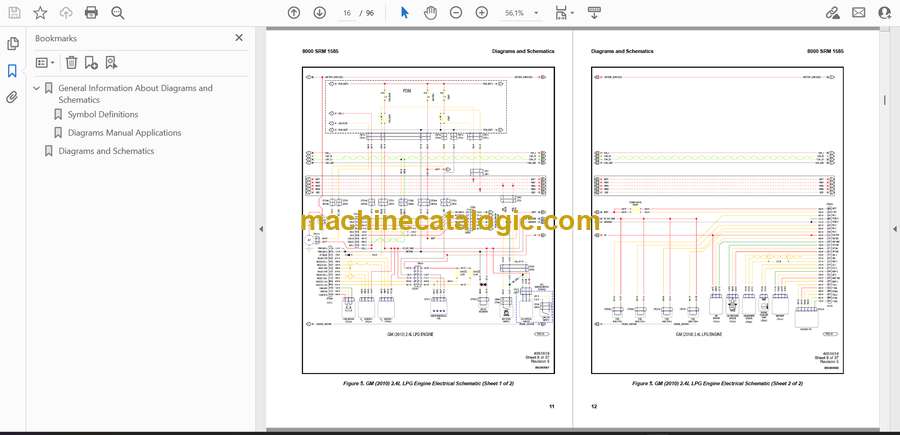Go to previous page arrow
This screenshot has height=435, width=900.
tap(294, 13)
